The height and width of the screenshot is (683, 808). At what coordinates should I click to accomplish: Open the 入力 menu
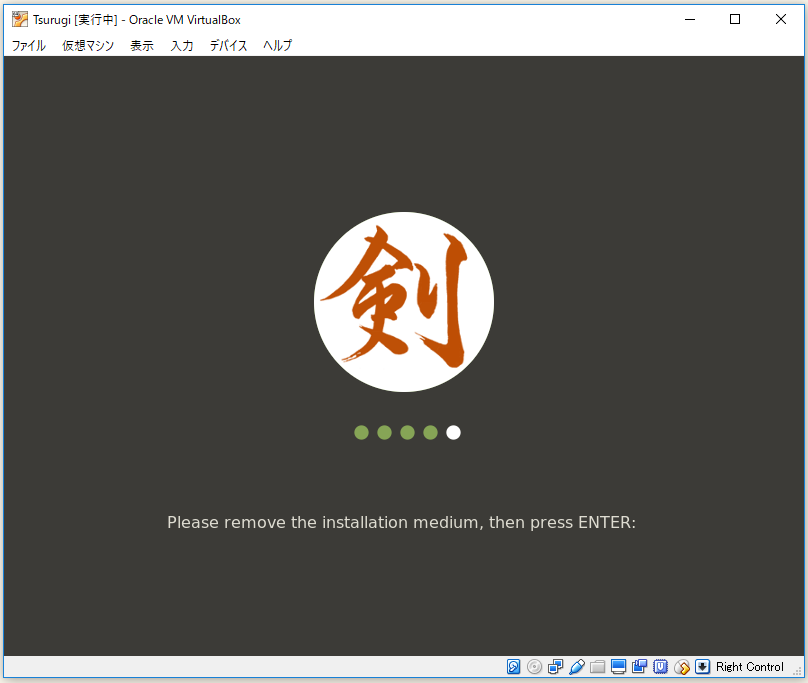[x=182, y=45]
